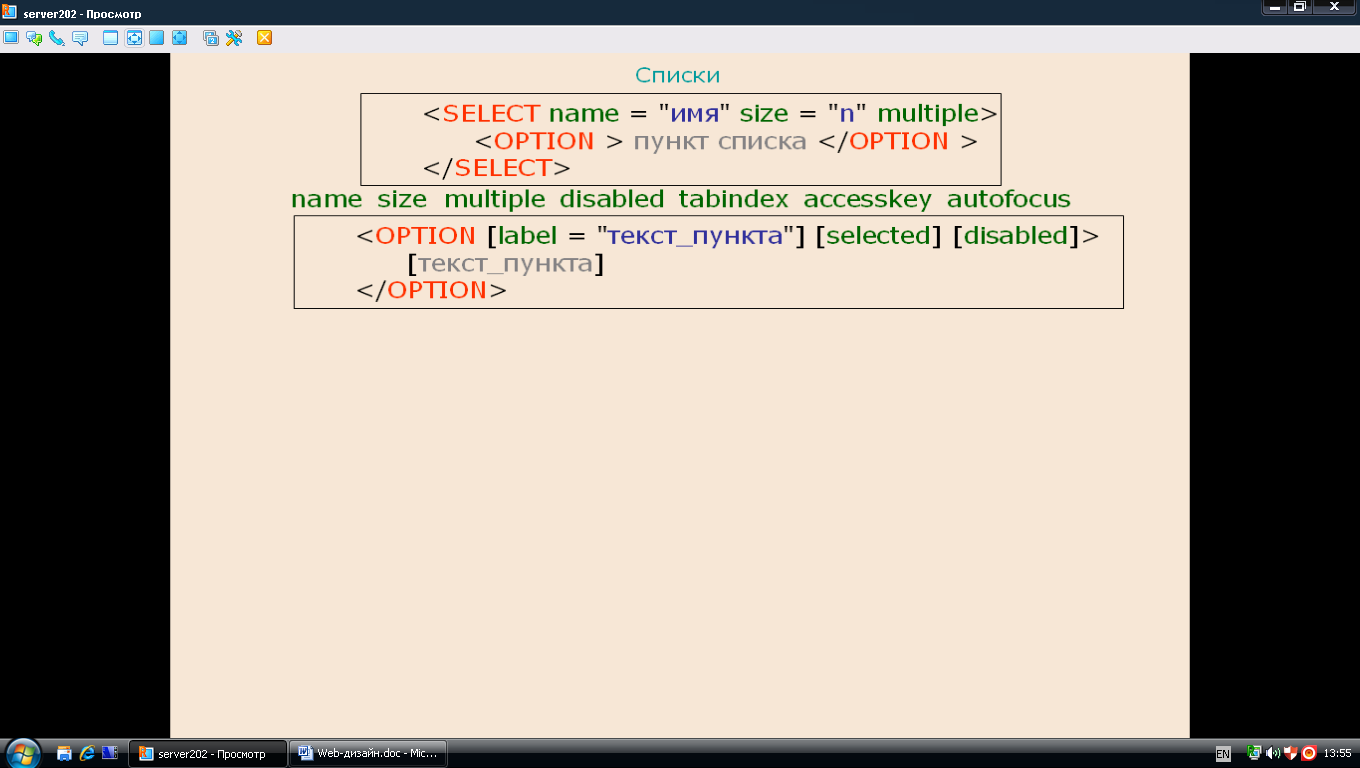Click the grey [текст_пункта] bracketed text
1360x768 pixels.
(x=505, y=263)
